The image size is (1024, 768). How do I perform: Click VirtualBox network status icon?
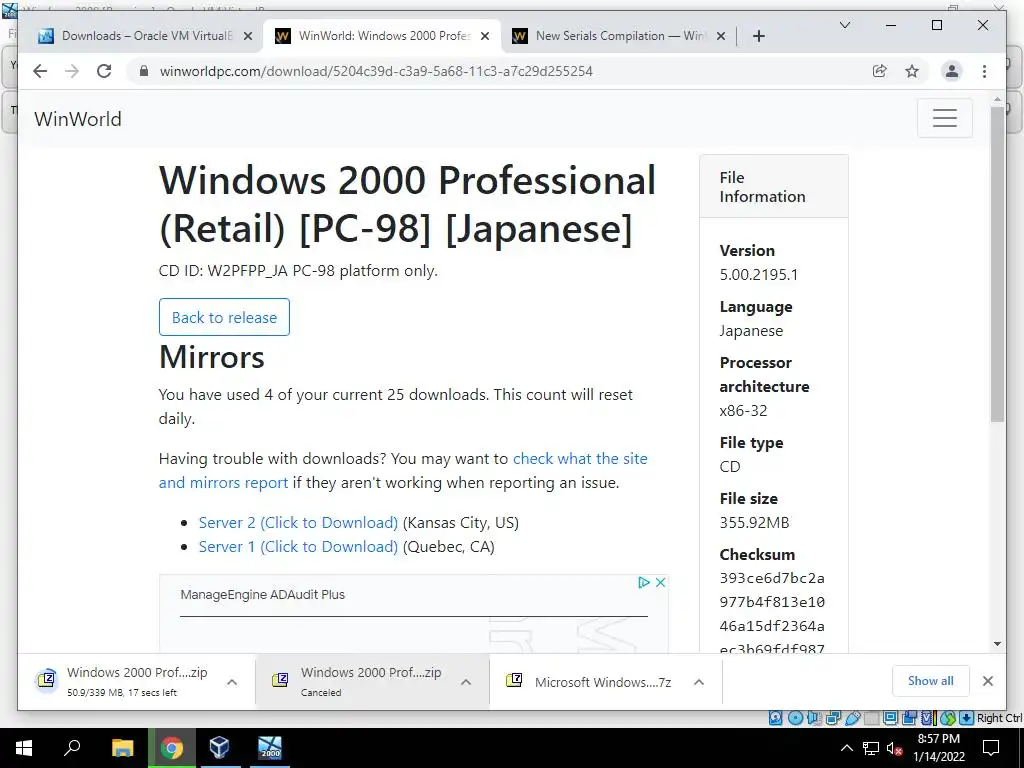(x=833, y=718)
